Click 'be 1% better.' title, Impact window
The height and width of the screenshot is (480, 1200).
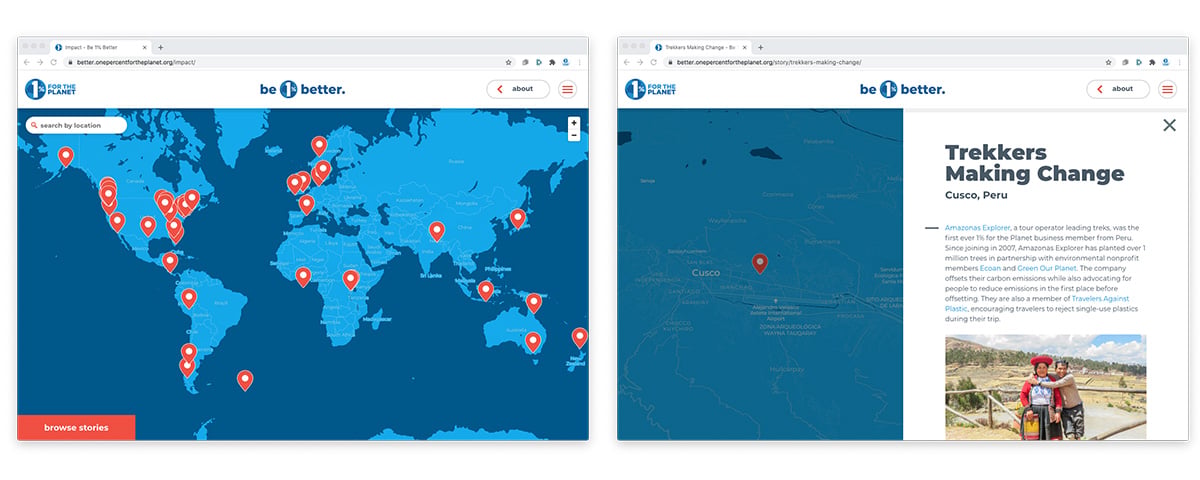point(302,89)
